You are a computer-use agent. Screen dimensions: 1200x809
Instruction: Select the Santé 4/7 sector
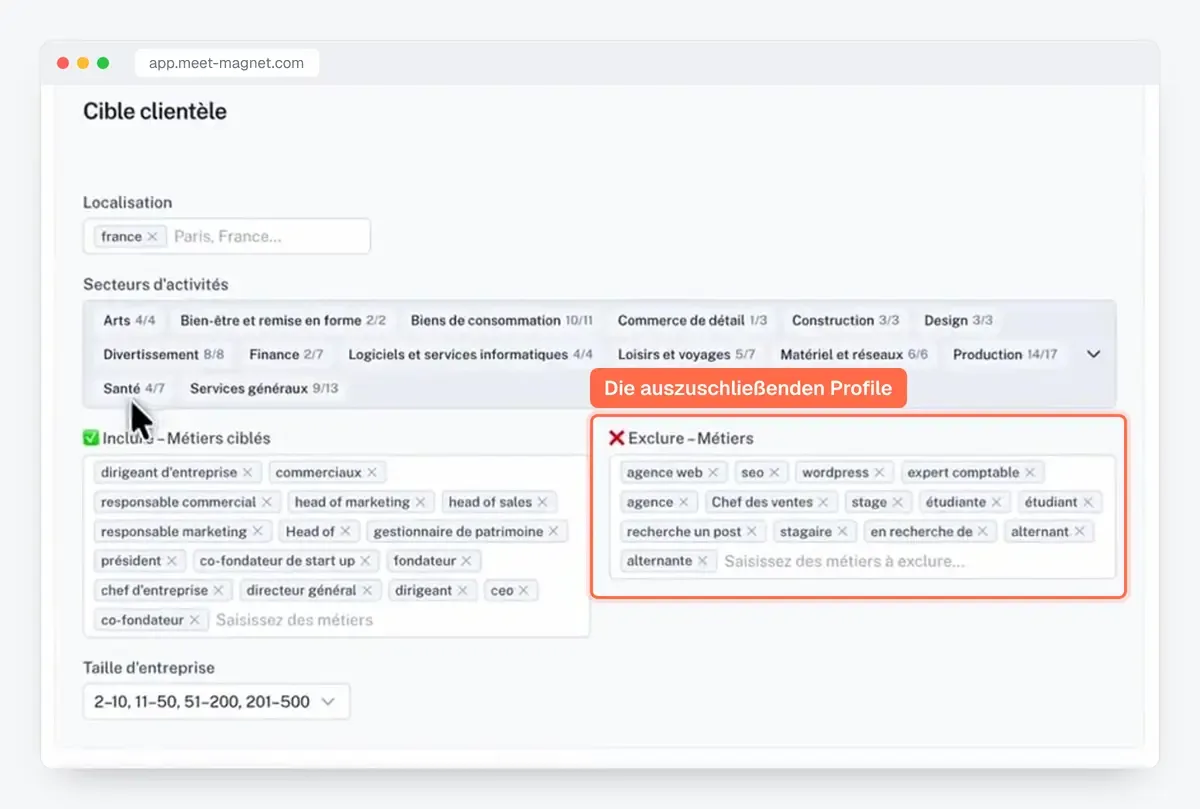point(134,389)
